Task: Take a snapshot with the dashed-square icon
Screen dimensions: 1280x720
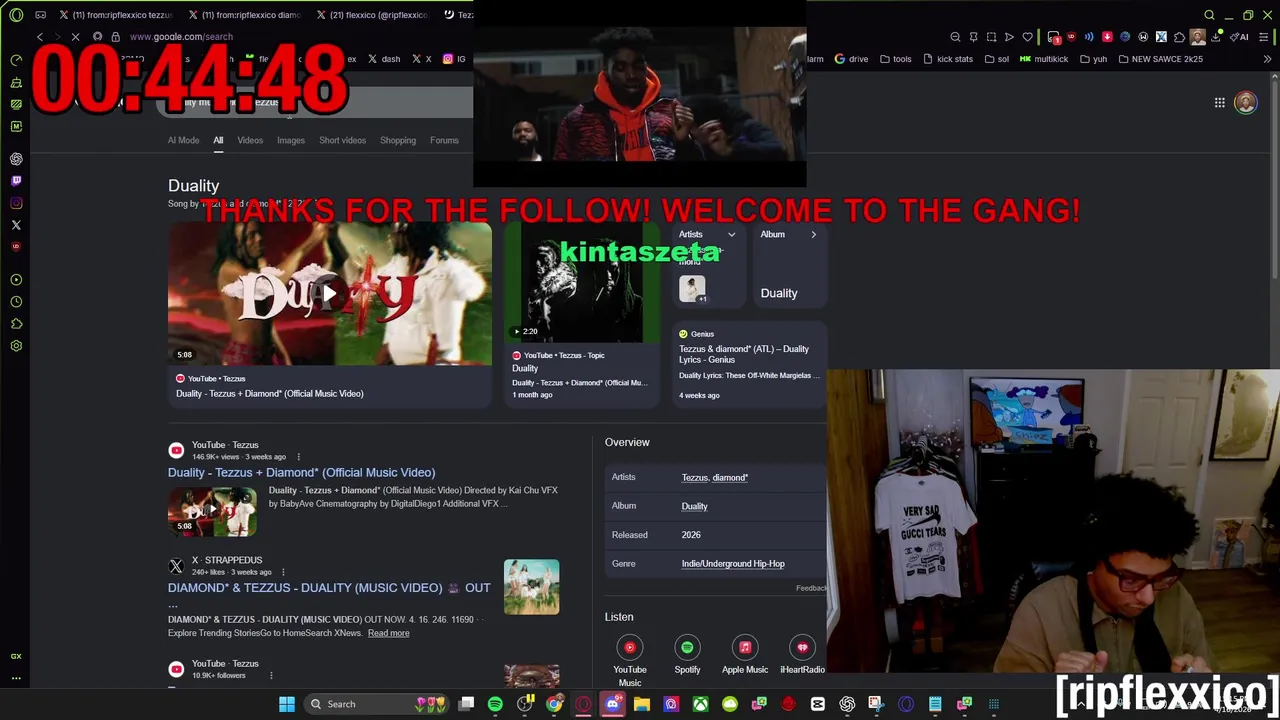Action: (x=991, y=37)
